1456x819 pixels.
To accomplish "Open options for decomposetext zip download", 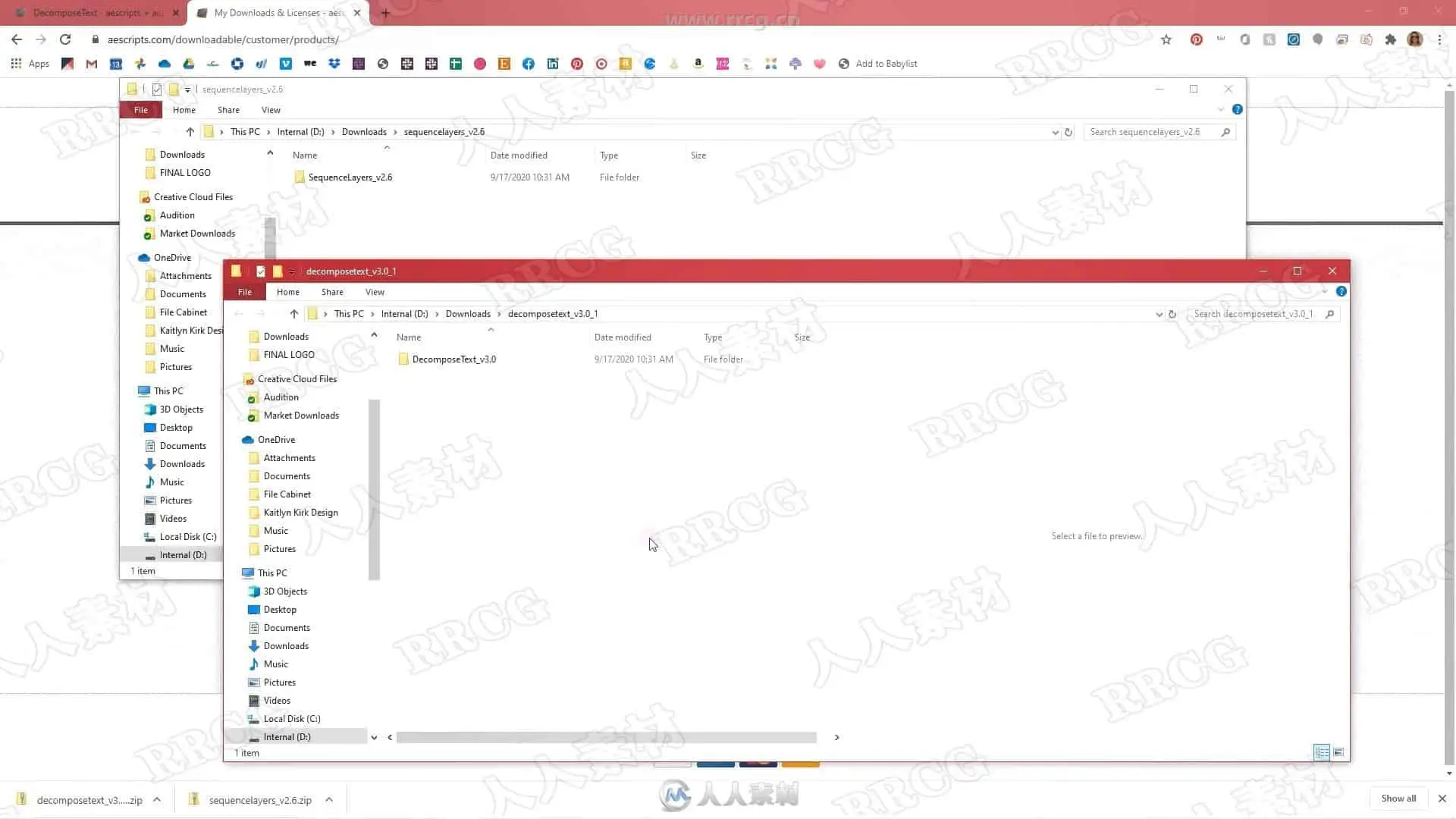I will (157, 799).
